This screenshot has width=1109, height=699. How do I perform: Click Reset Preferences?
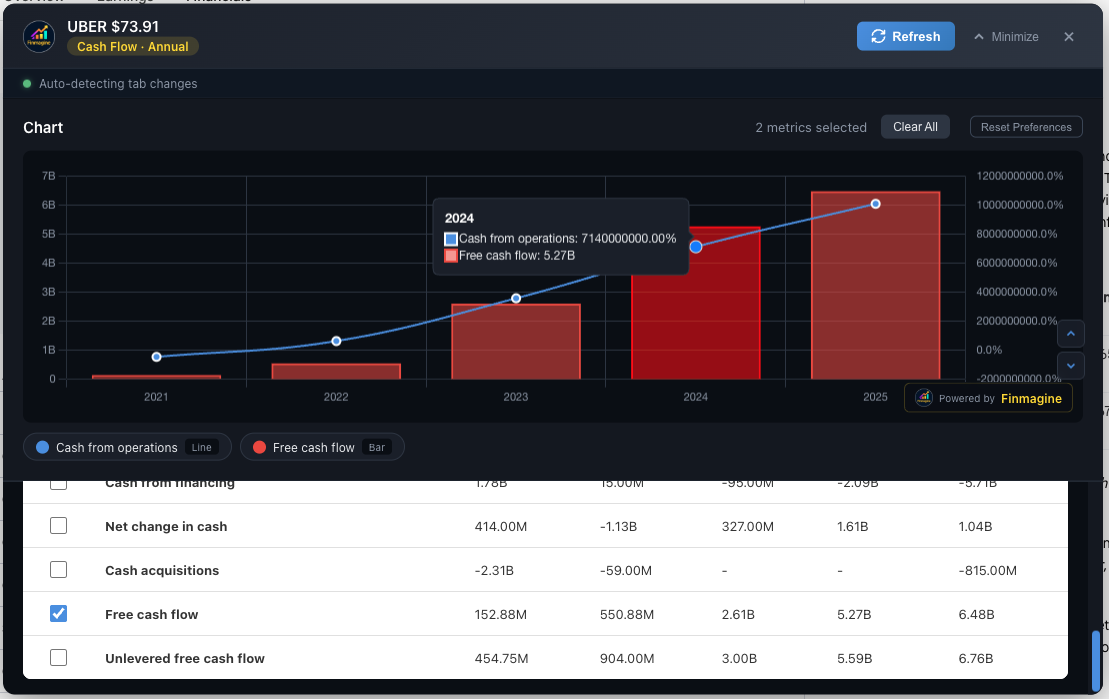point(1026,127)
